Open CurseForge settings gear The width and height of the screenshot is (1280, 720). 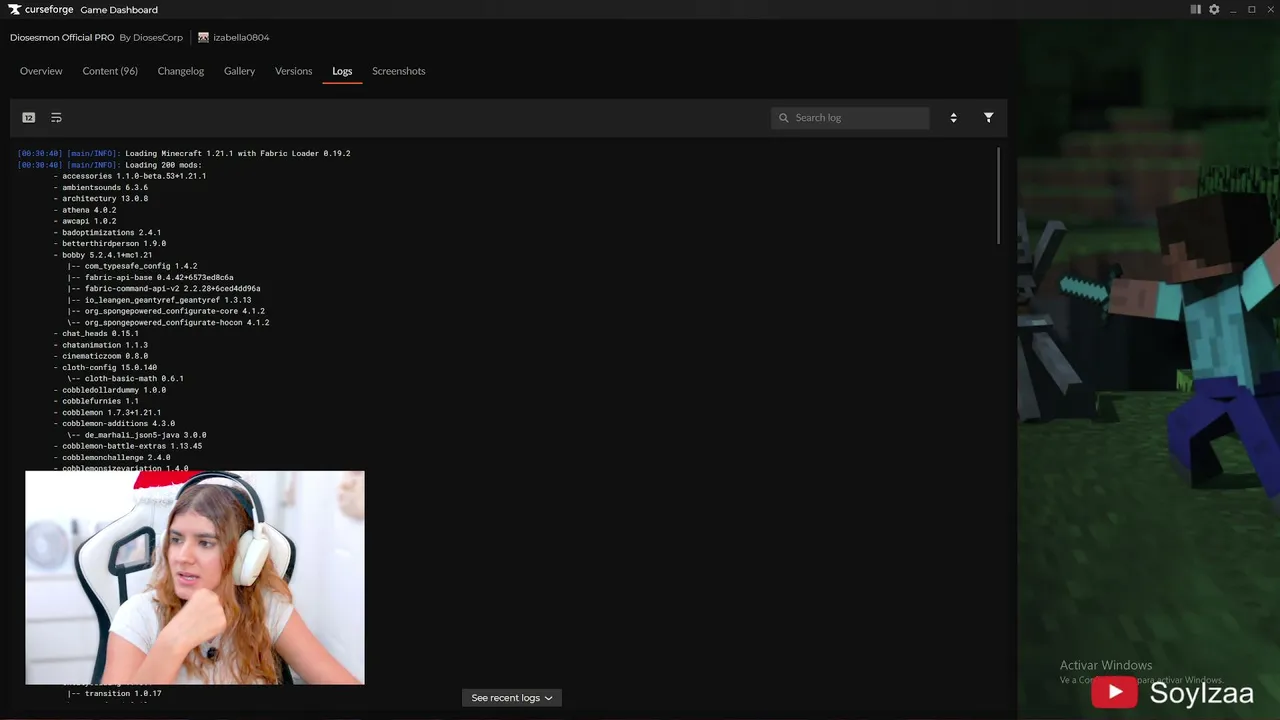pyautogui.click(x=1214, y=10)
